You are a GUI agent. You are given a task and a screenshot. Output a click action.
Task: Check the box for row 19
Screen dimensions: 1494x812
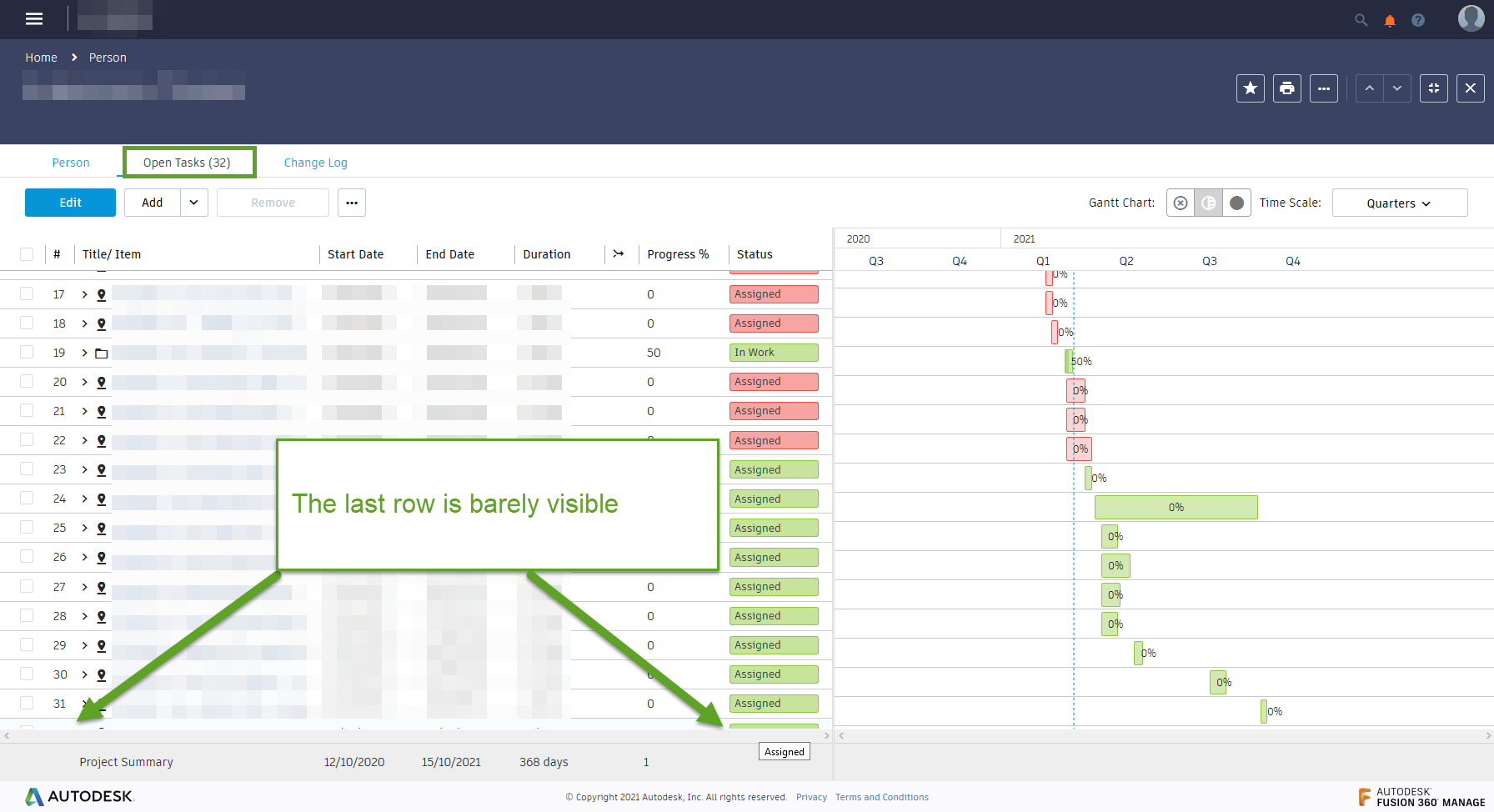pyautogui.click(x=27, y=352)
